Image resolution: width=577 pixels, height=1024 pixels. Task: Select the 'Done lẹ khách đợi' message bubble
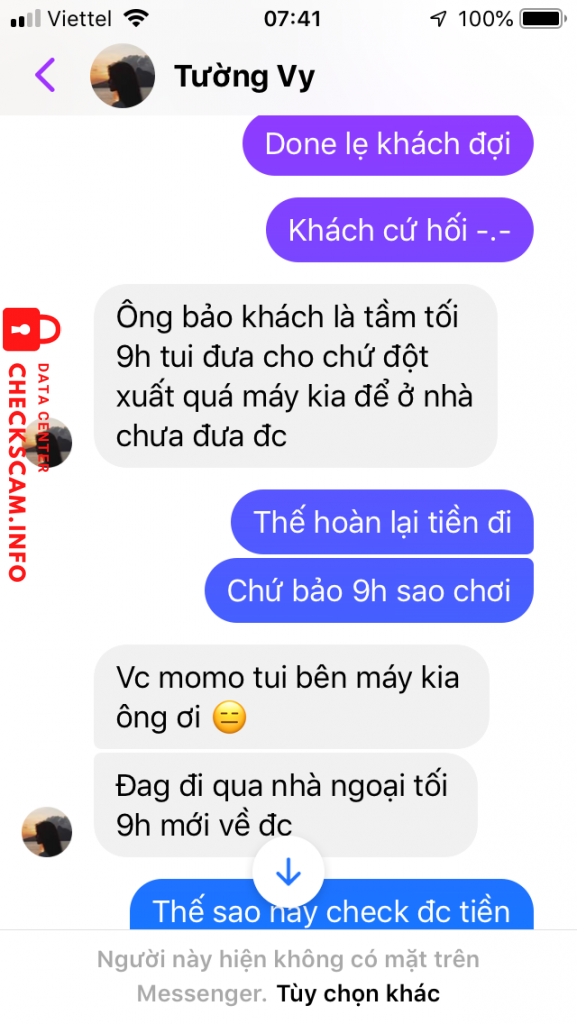(x=388, y=144)
